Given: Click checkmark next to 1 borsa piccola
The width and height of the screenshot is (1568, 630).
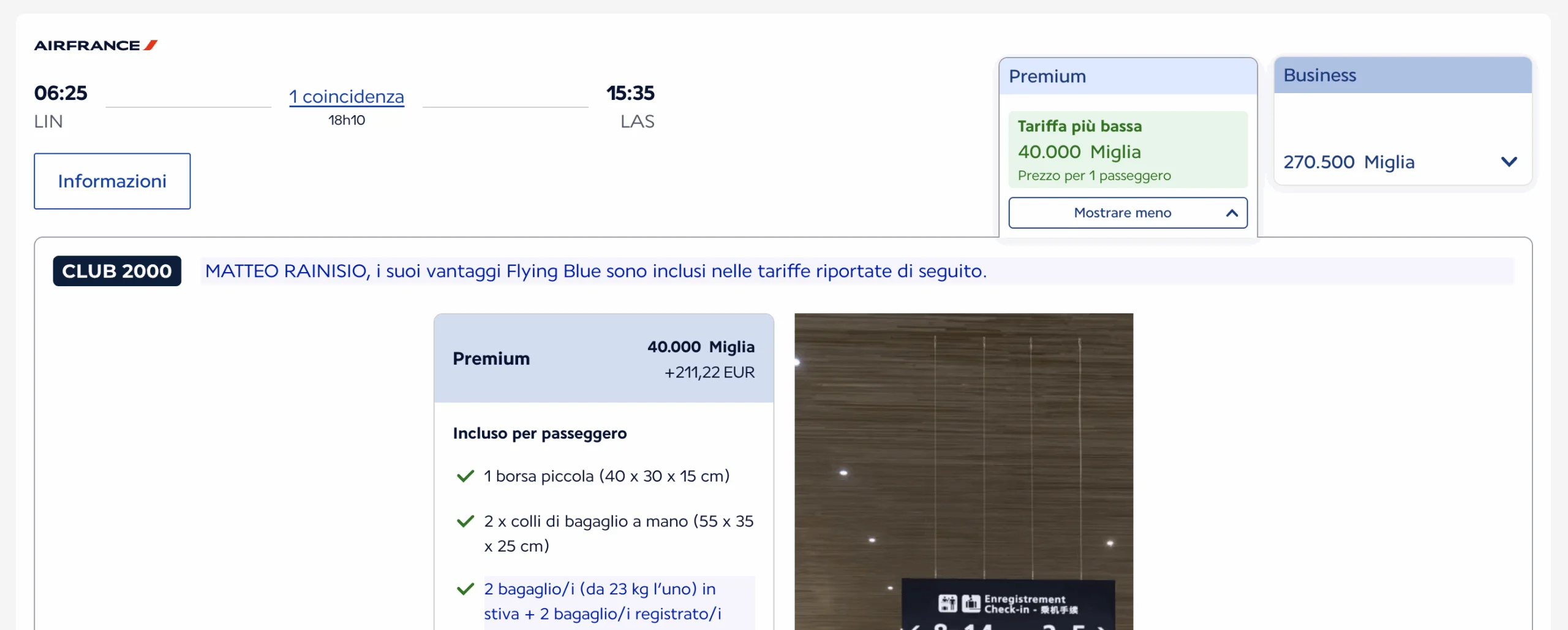Looking at the screenshot, I should pyautogui.click(x=466, y=476).
